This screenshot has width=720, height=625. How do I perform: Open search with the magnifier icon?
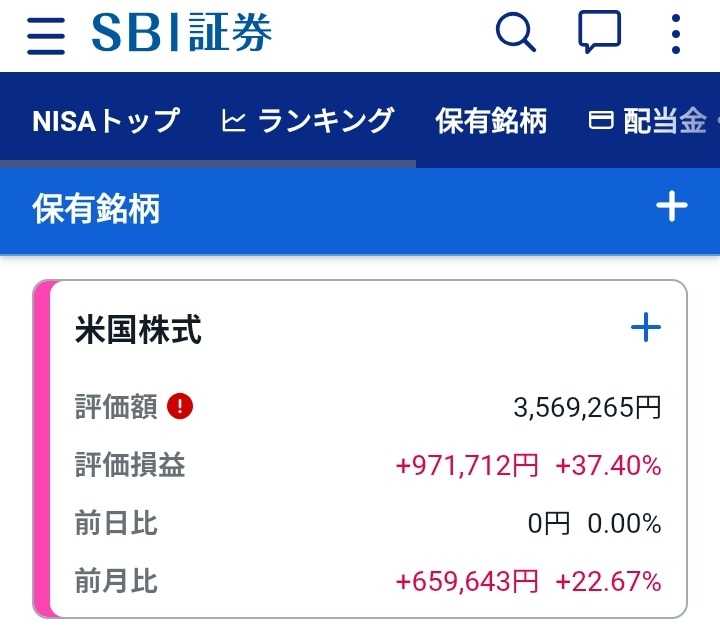click(516, 34)
